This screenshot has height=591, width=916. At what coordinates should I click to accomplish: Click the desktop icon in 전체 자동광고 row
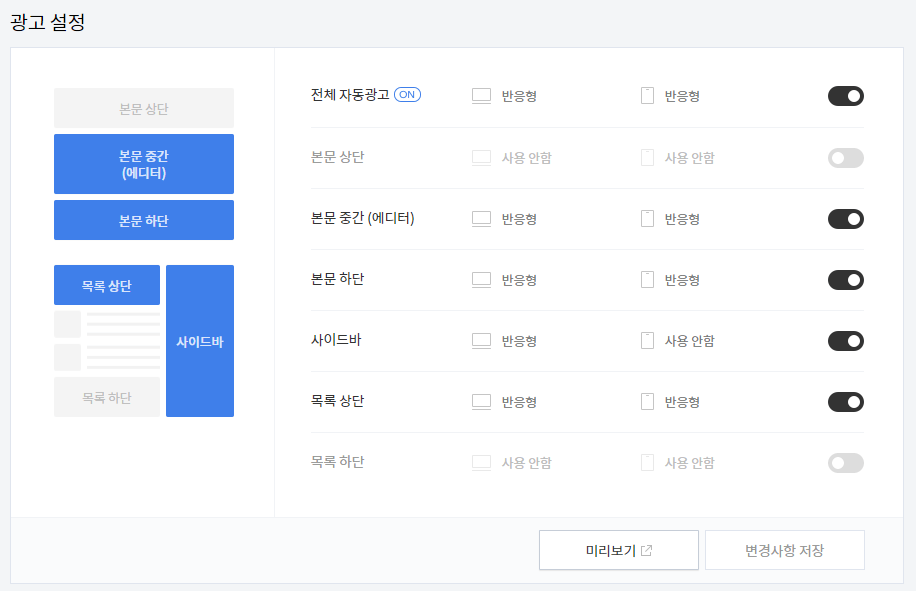coord(481,96)
